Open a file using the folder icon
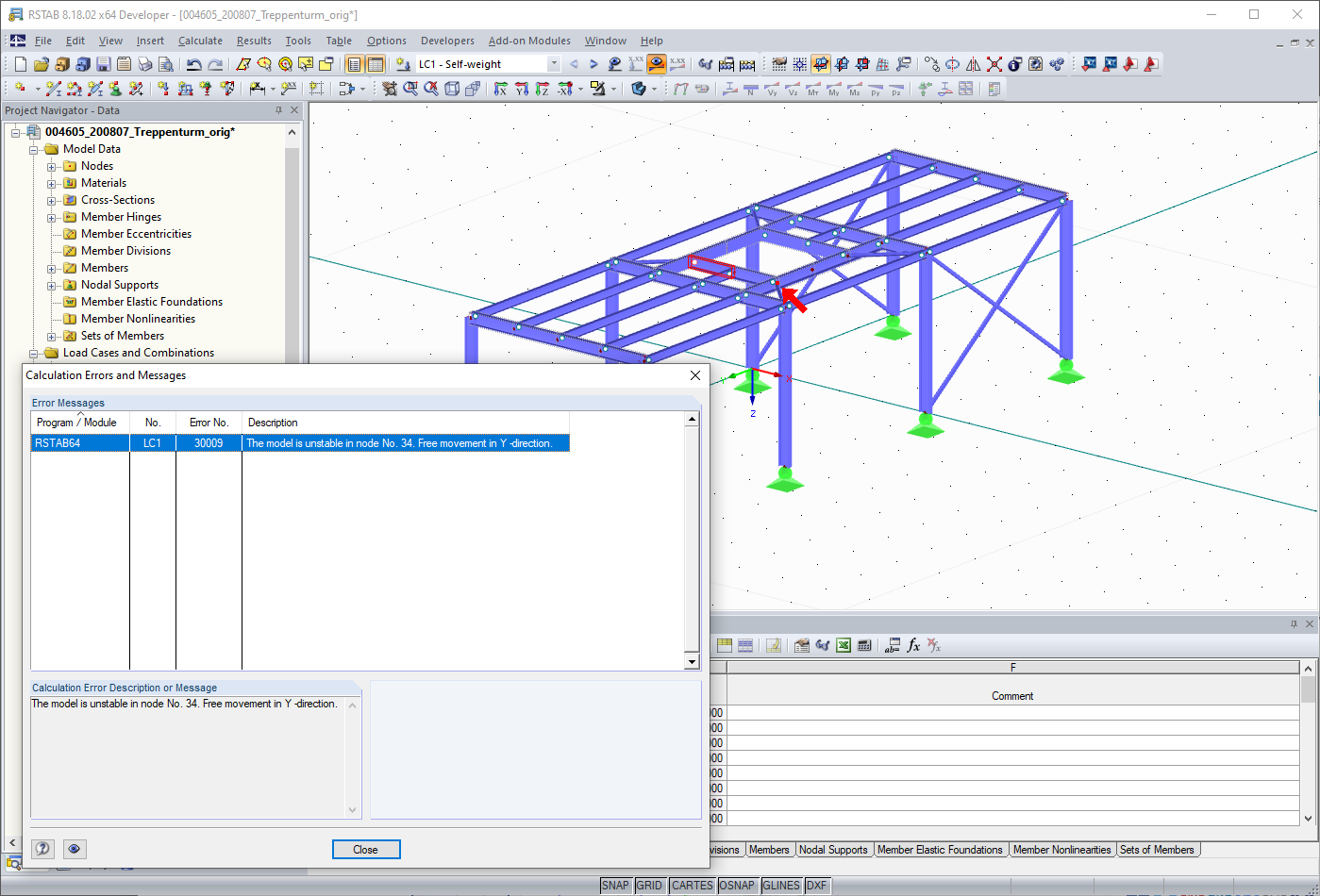Image resolution: width=1320 pixels, height=896 pixels. [41, 64]
